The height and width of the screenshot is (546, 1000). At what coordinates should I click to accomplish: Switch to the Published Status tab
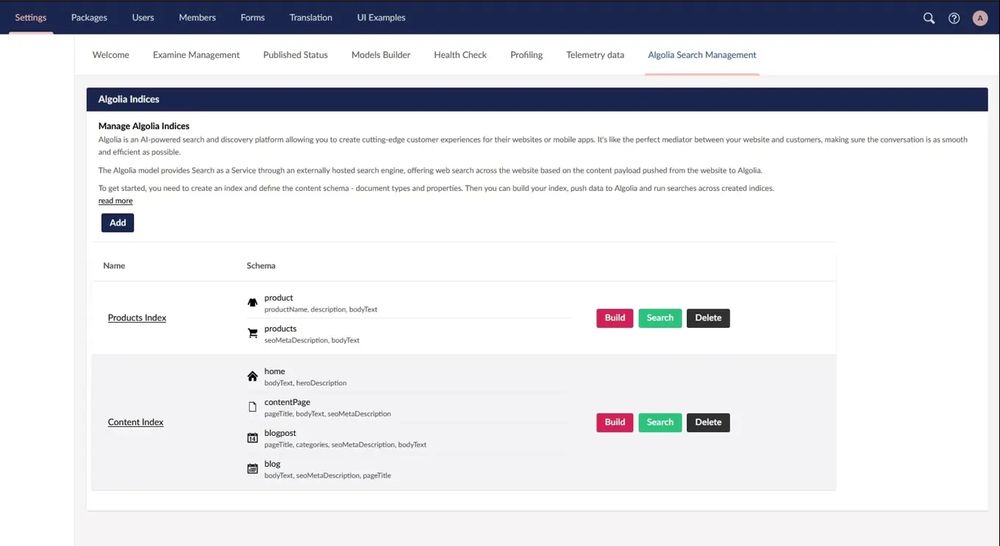pyautogui.click(x=295, y=55)
